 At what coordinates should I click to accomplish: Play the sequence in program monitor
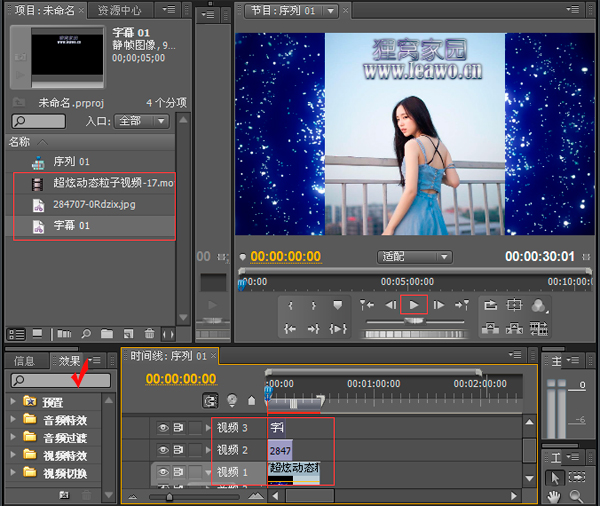414,305
